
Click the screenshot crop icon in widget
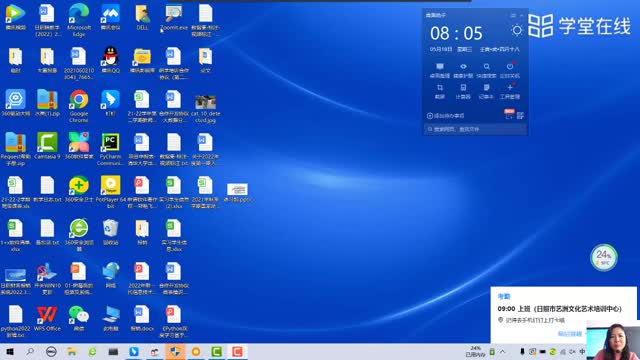(x=440, y=88)
